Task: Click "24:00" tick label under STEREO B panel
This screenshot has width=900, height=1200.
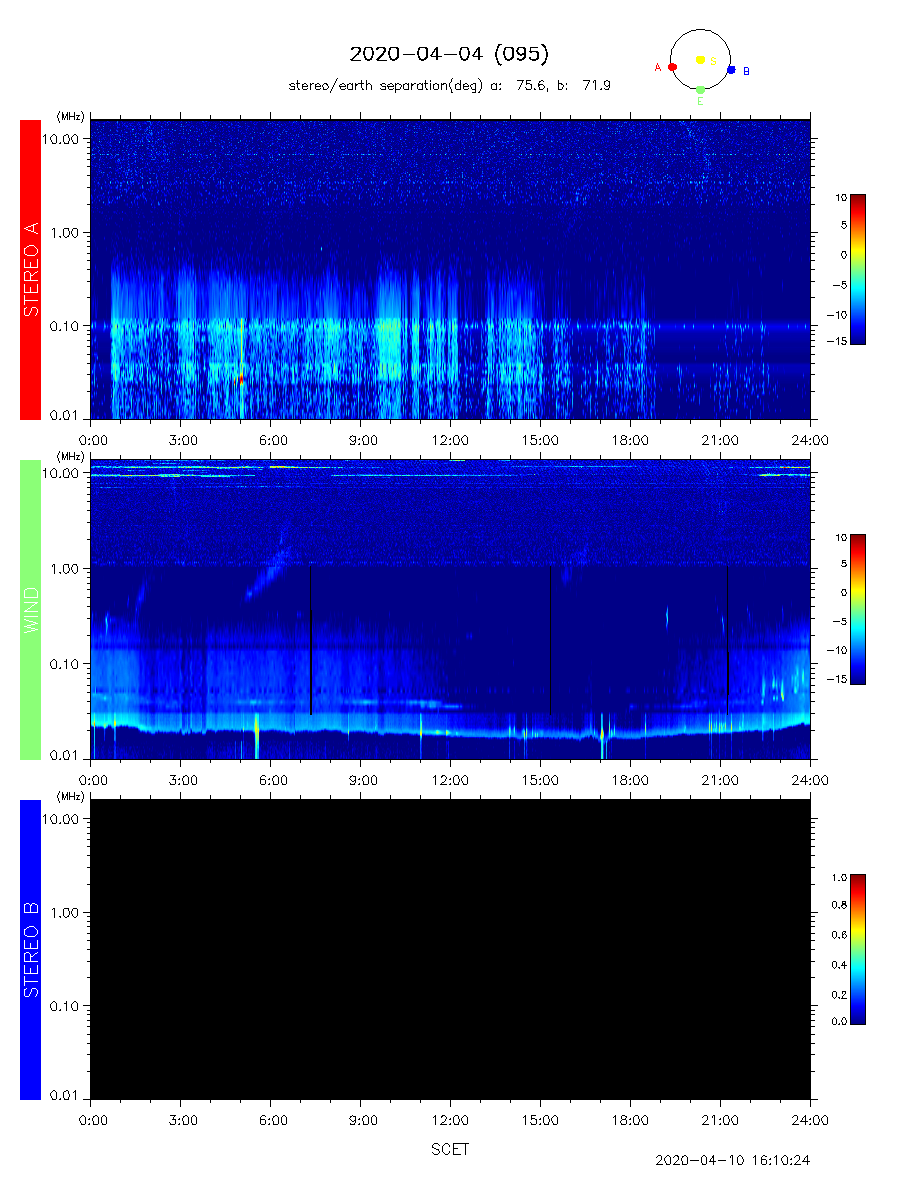Action: (x=809, y=1119)
